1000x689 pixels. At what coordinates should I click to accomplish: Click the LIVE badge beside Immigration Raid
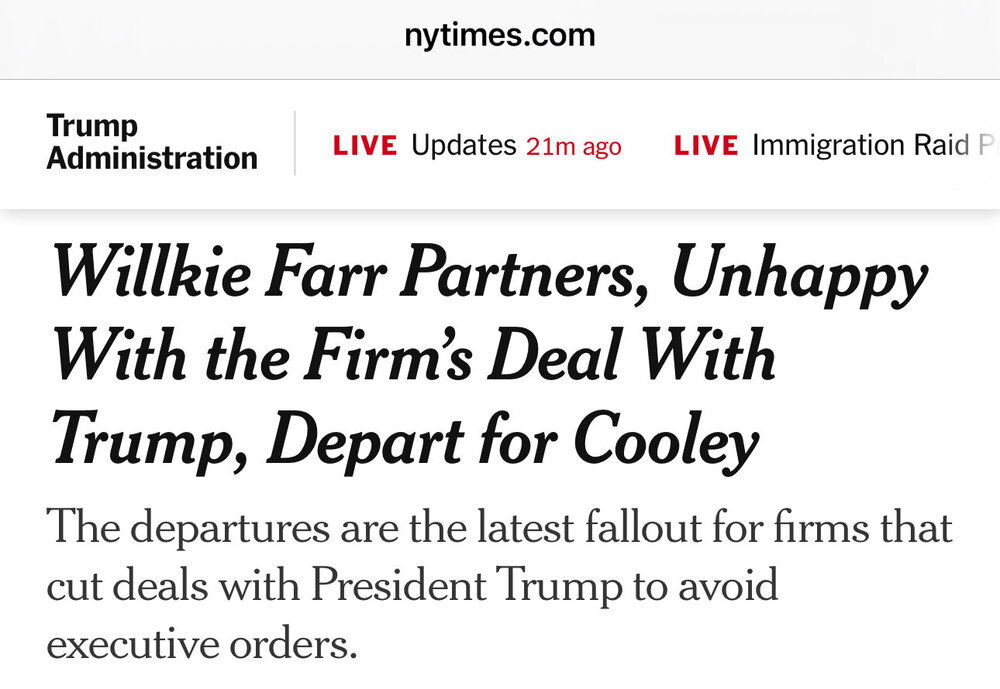coord(706,145)
